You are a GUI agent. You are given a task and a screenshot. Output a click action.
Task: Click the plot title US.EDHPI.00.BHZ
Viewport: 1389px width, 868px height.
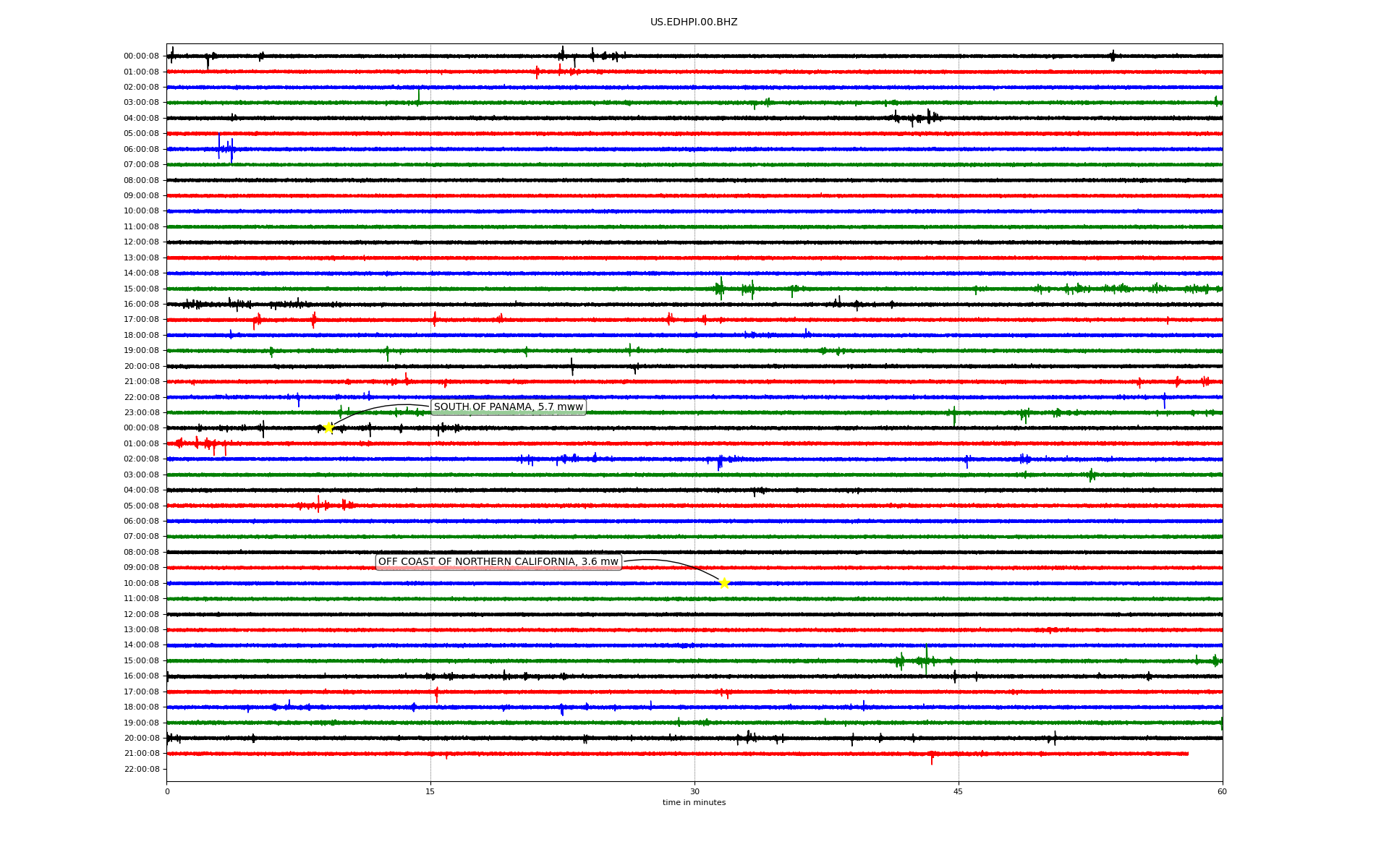pos(694,22)
